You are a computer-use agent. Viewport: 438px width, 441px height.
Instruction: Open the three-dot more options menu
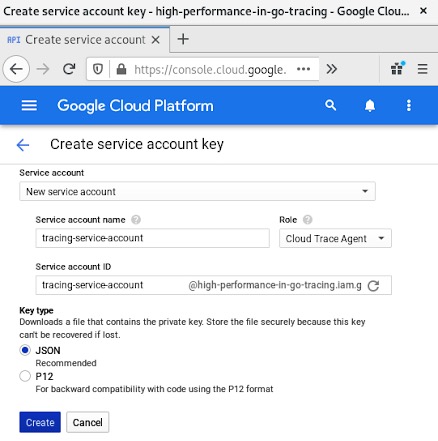click(x=409, y=106)
